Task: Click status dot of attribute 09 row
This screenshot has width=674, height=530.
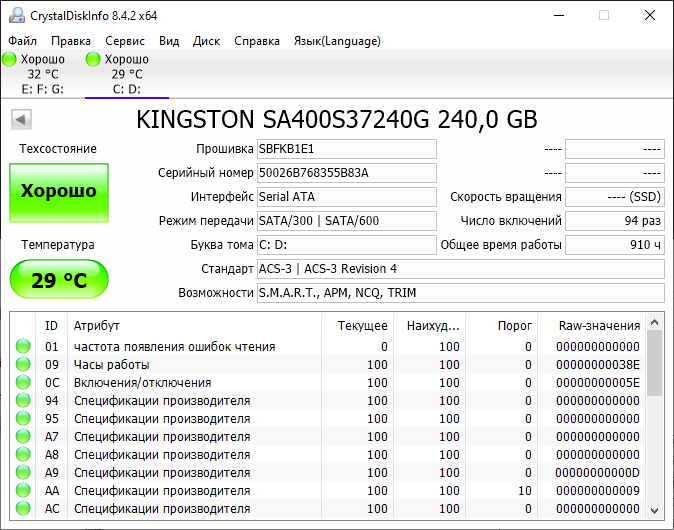Action: point(23,365)
